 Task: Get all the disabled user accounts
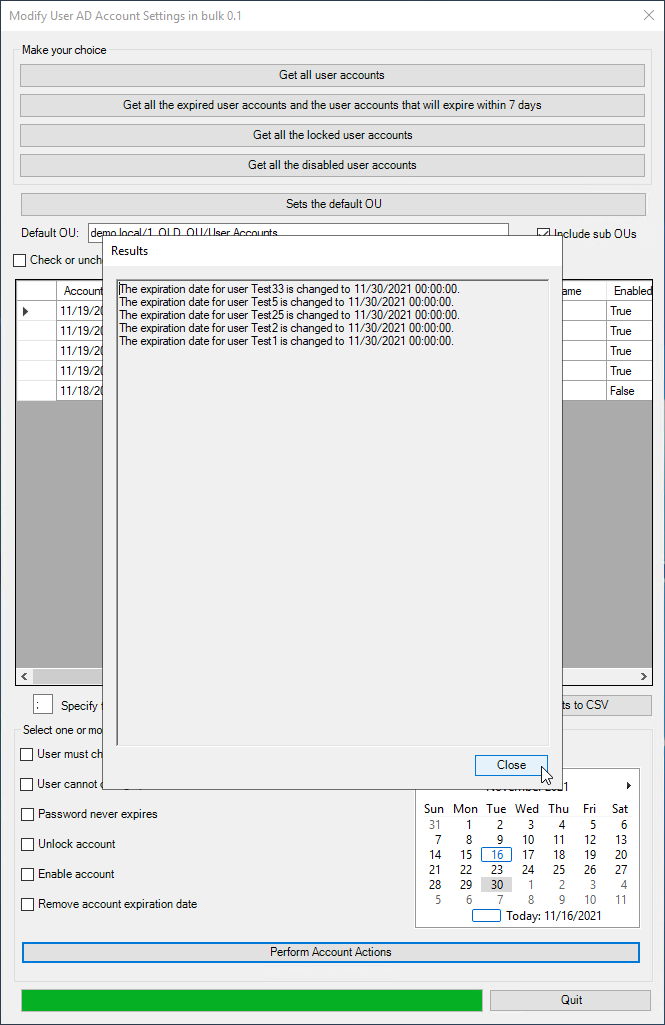click(332, 165)
